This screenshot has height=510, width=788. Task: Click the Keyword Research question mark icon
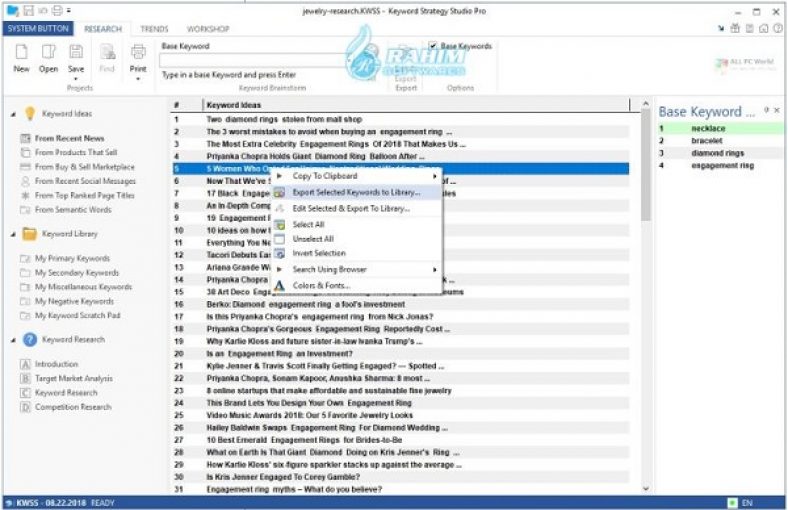point(30,340)
